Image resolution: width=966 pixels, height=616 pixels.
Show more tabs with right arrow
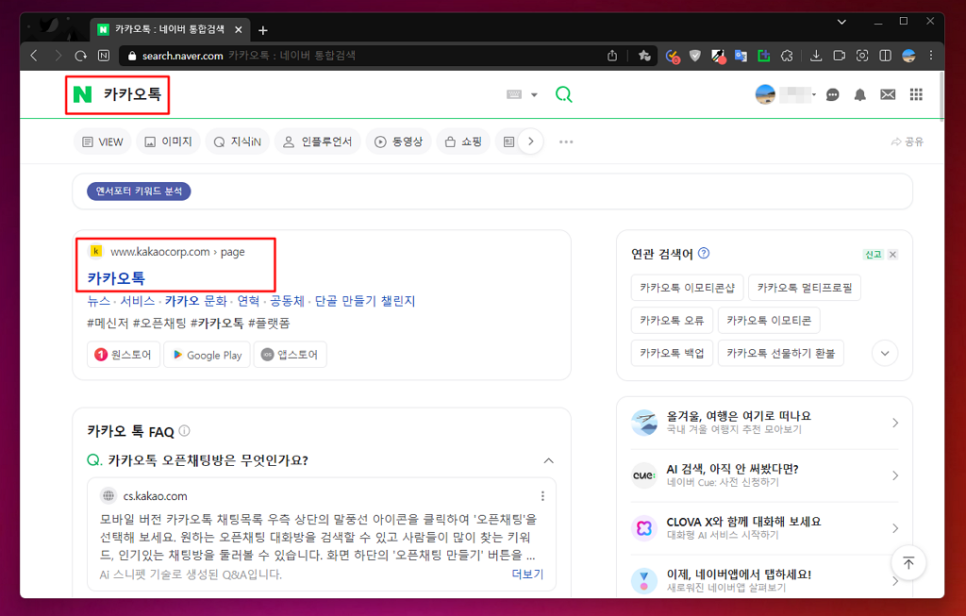pos(530,142)
